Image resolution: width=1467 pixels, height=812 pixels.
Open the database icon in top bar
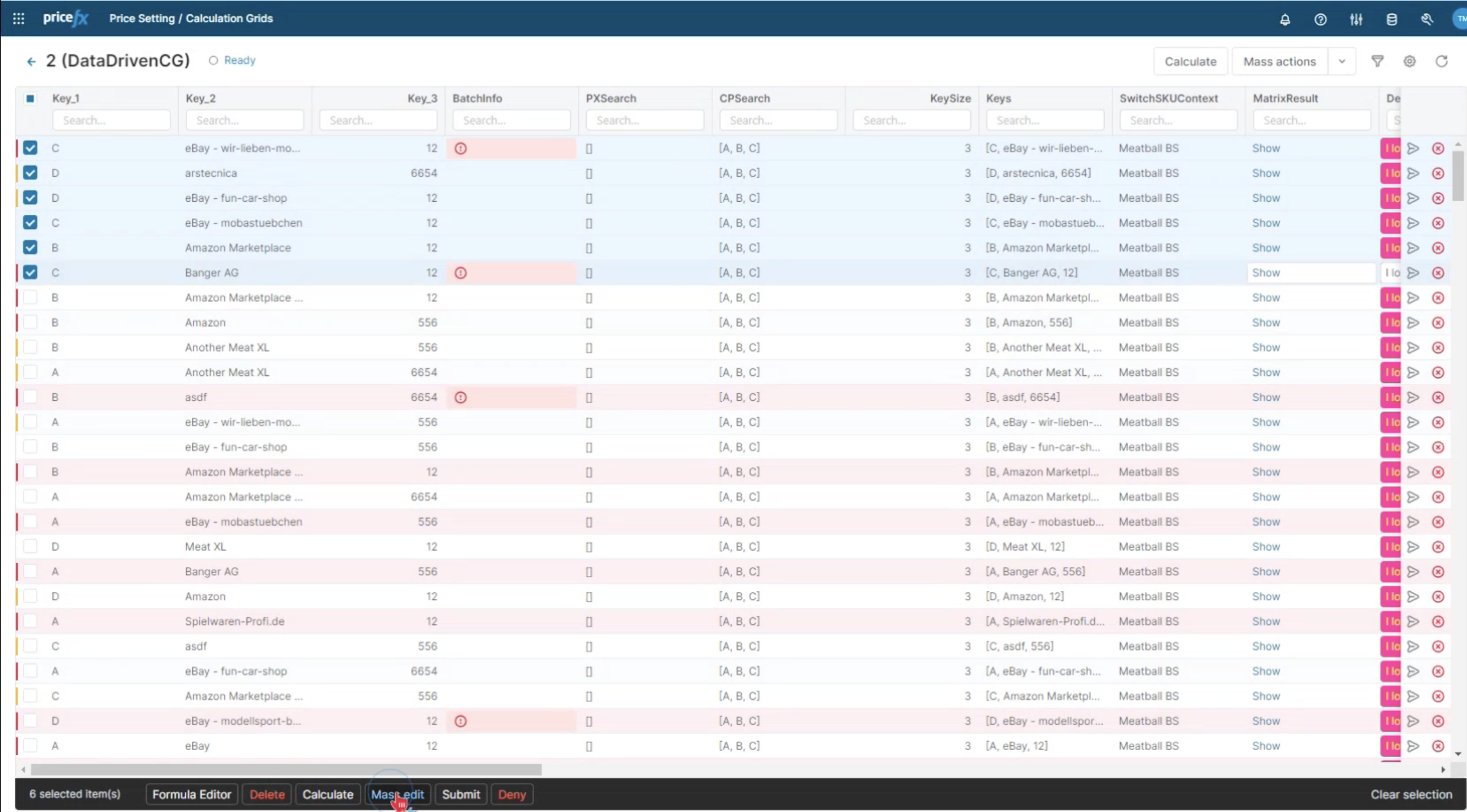[x=1391, y=19]
